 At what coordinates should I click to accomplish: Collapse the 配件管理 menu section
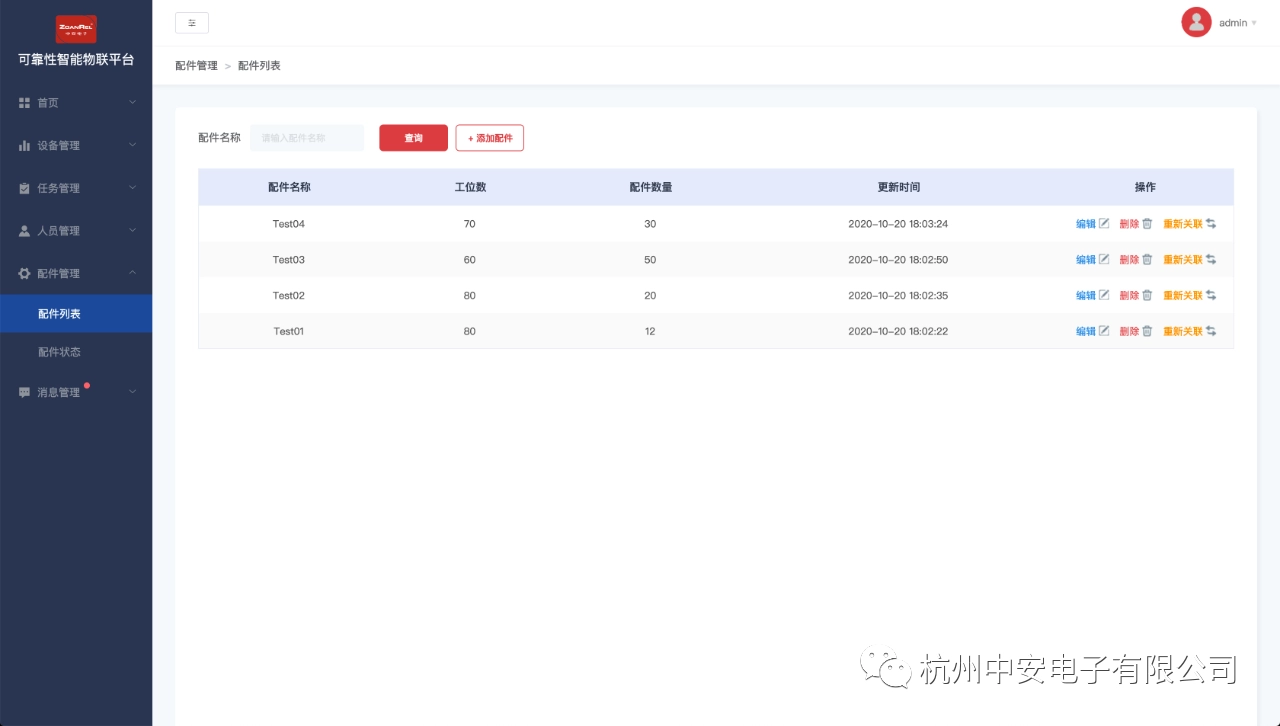pos(76,274)
